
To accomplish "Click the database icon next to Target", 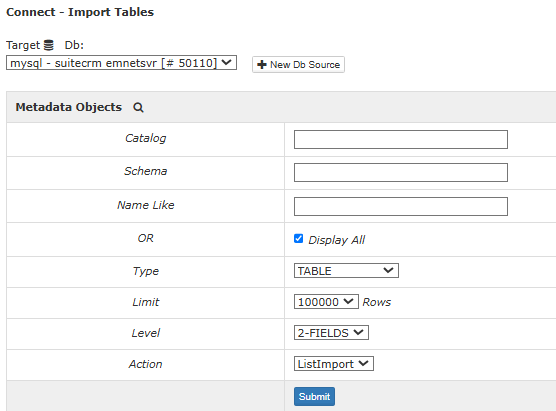I will [49, 45].
